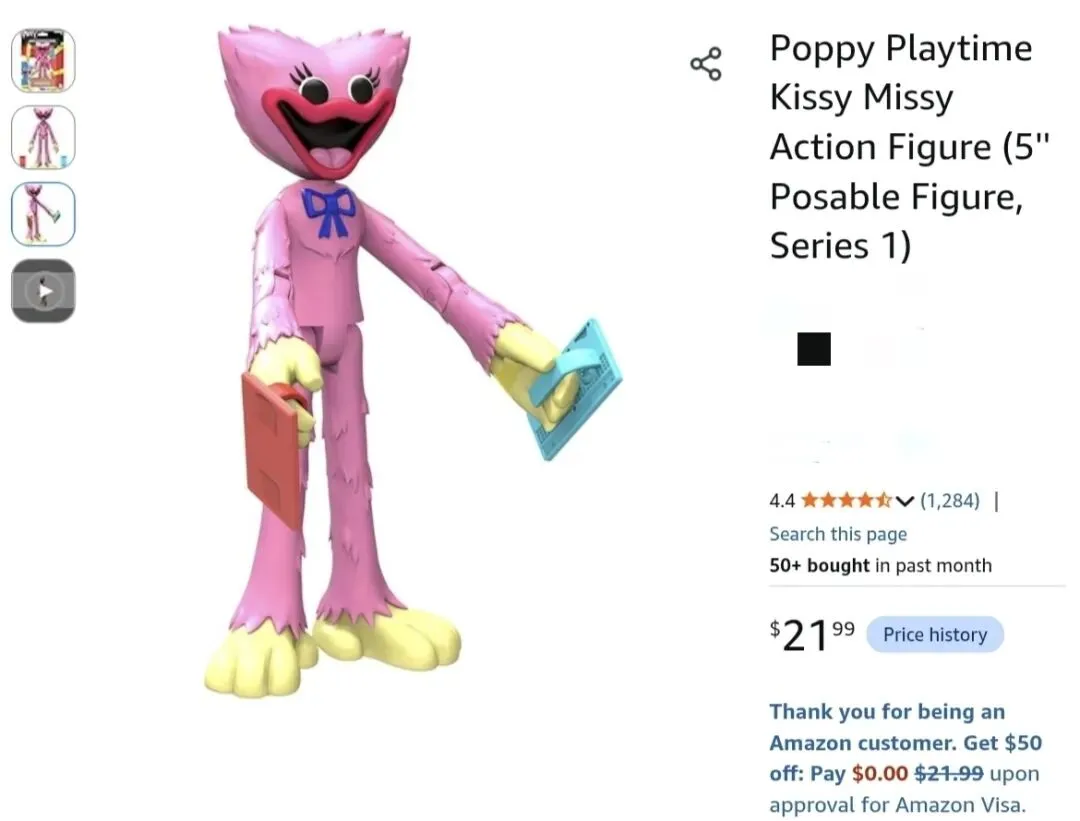Click the Amazon Visa $50 off offer
This screenshot has height=821, width=1080.
coord(905,758)
